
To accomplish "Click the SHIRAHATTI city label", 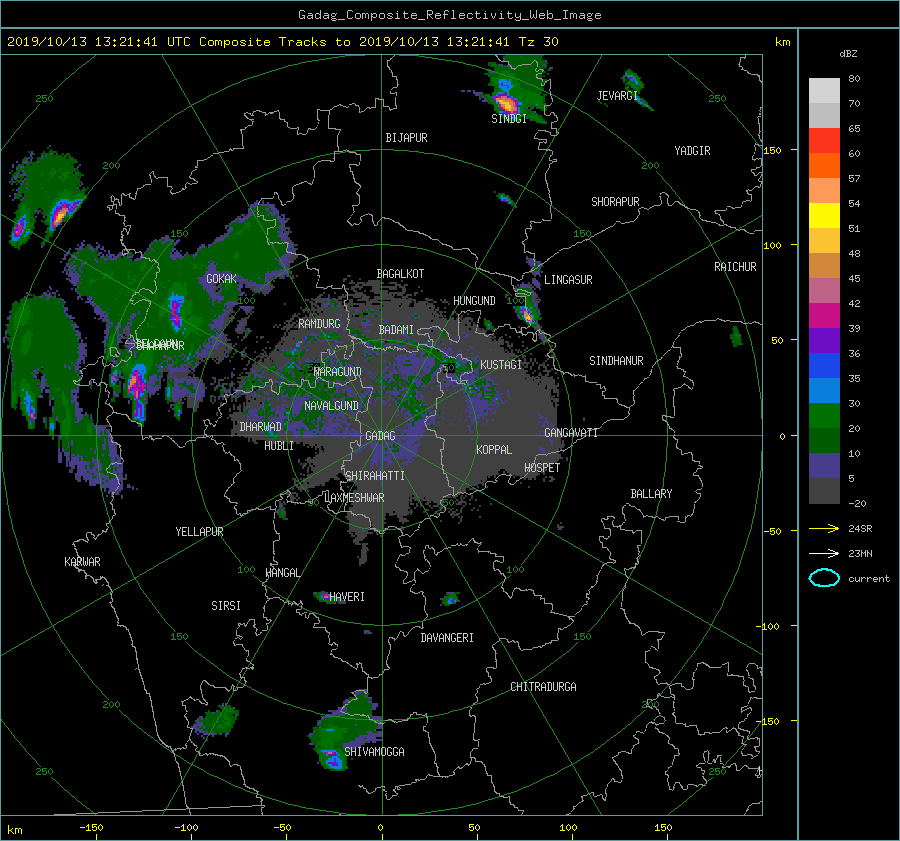I will (x=375, y=476).
